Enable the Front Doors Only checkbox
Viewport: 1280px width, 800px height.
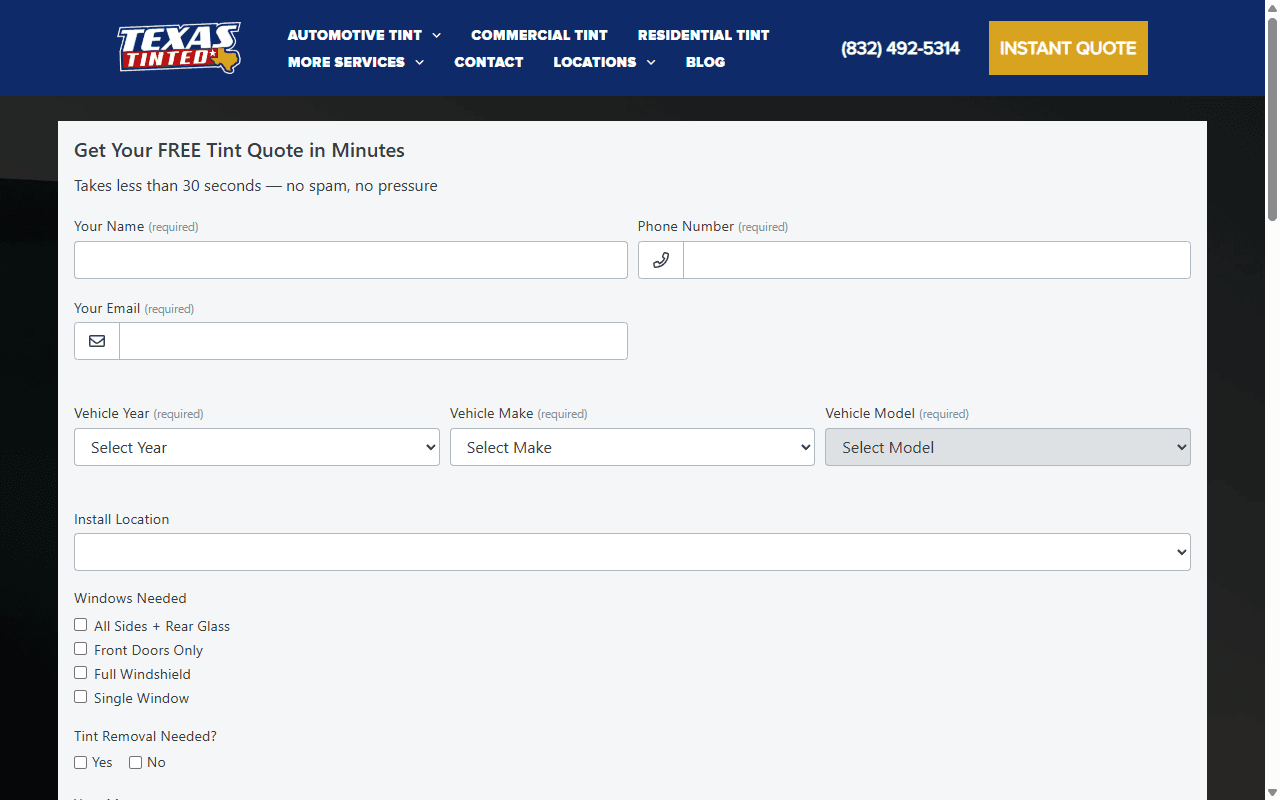[81, 649]
